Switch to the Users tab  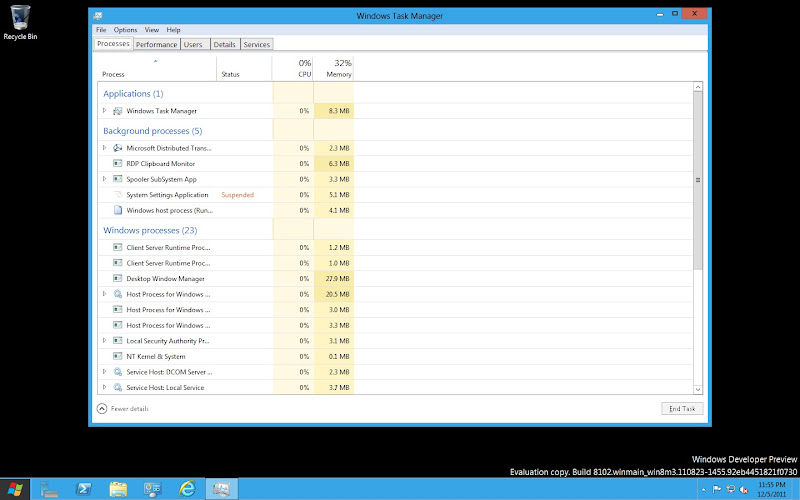(x=194, y=44)
